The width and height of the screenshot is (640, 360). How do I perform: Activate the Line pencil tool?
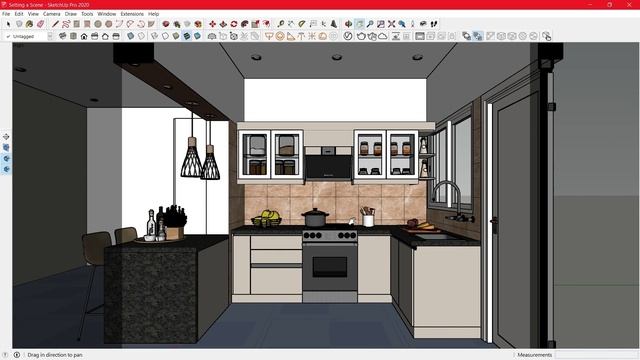(55, 24)
